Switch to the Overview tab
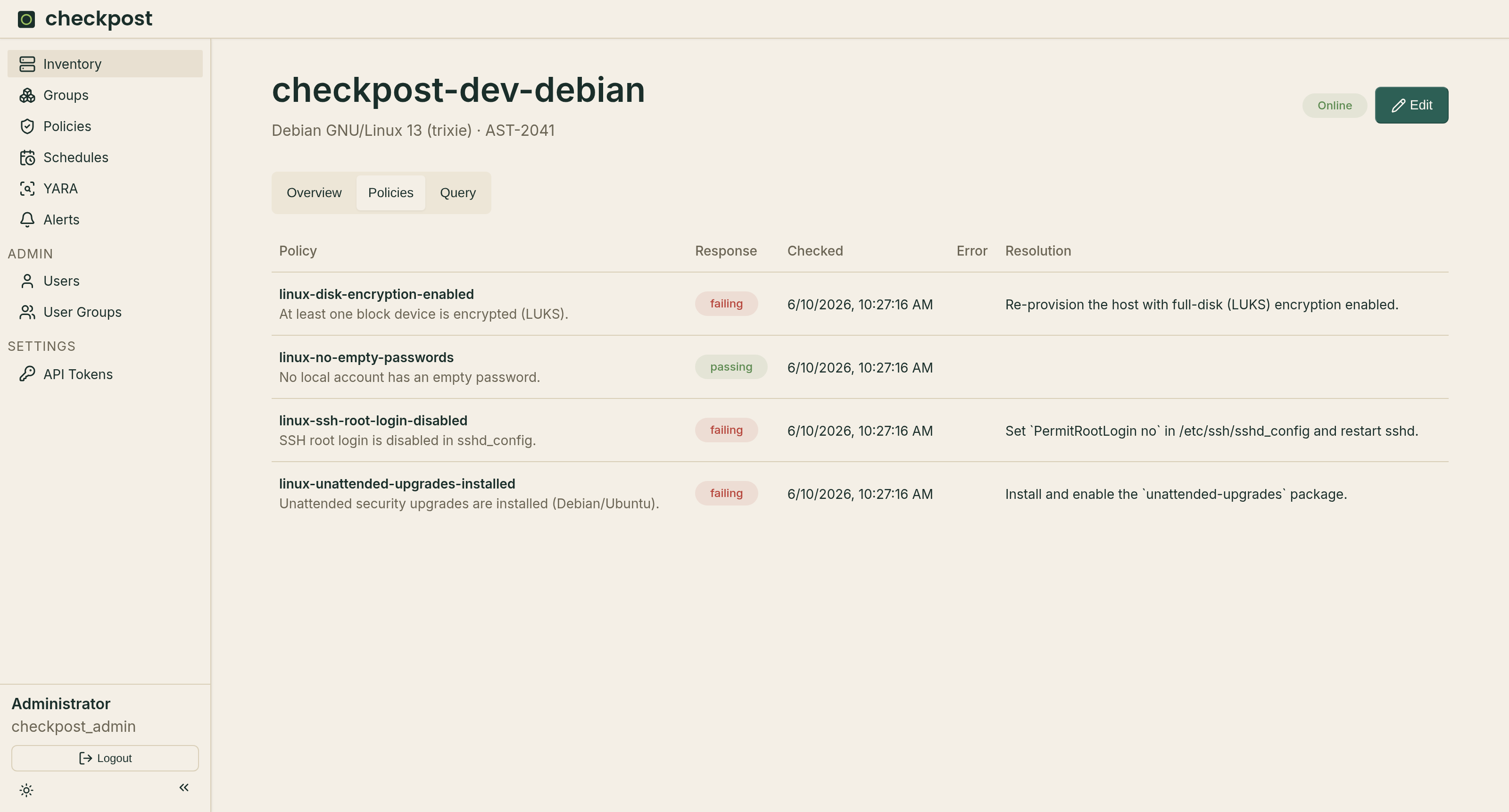 click(x=314, y=193)
